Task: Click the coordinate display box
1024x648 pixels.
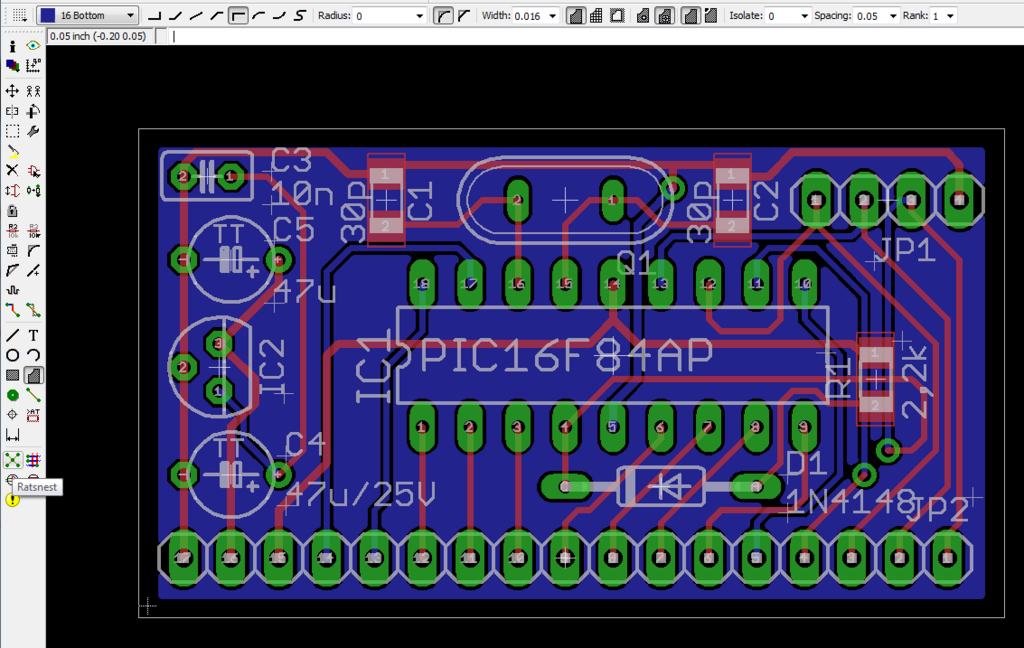Action: pyautogui.click(x=101, y=37)
